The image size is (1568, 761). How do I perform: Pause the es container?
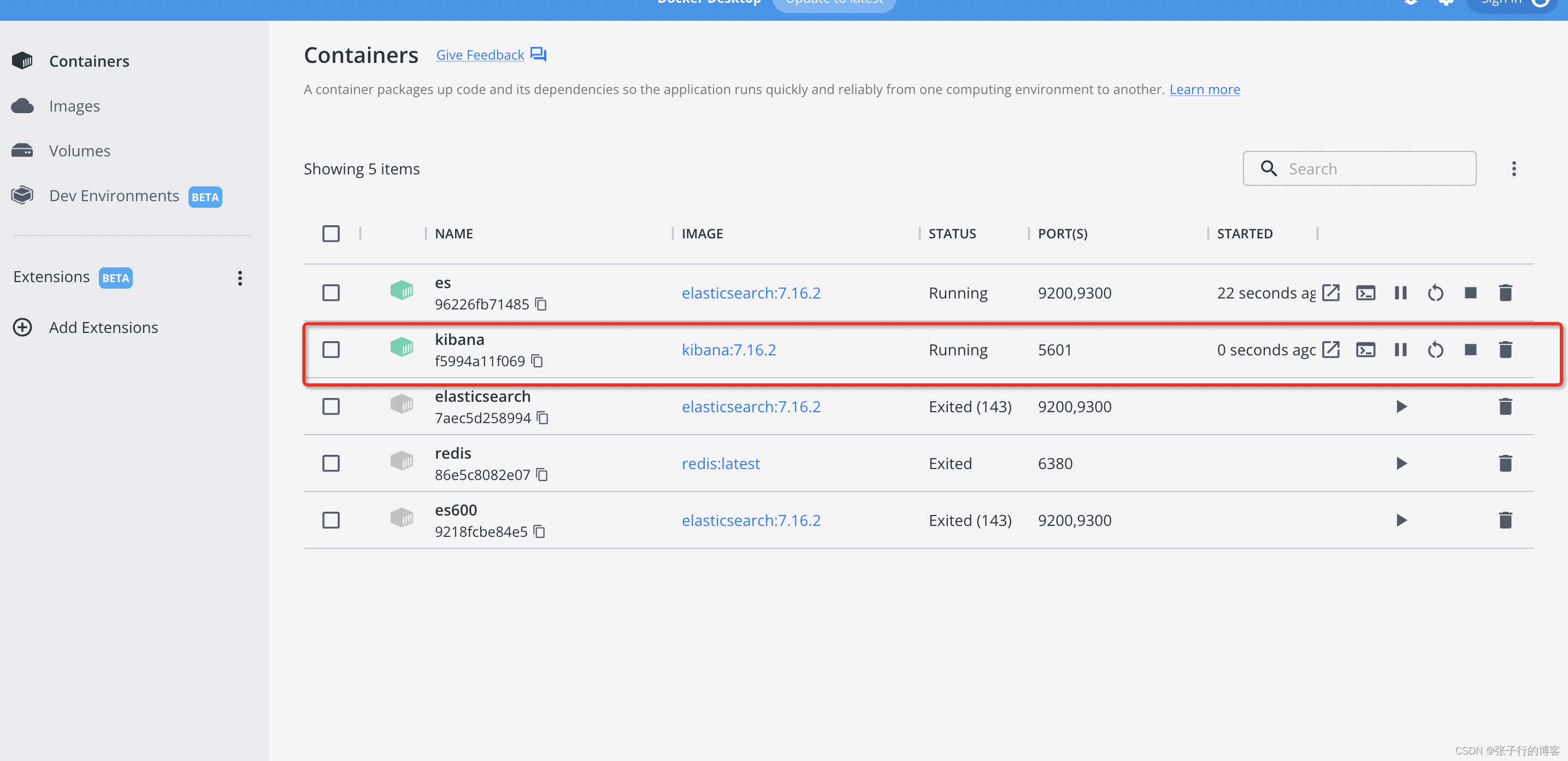point(1401,292)
